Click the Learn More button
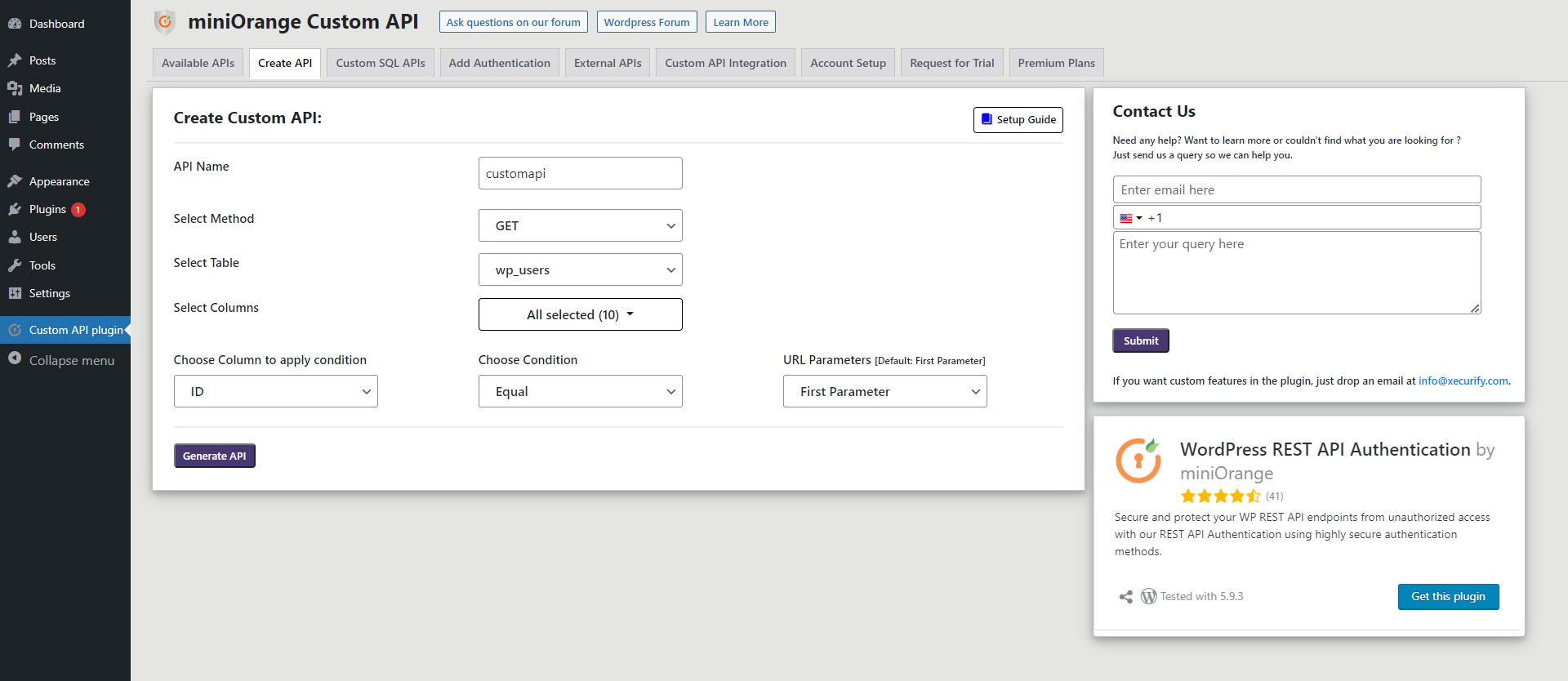The image size is (1568, 681). 741,22
